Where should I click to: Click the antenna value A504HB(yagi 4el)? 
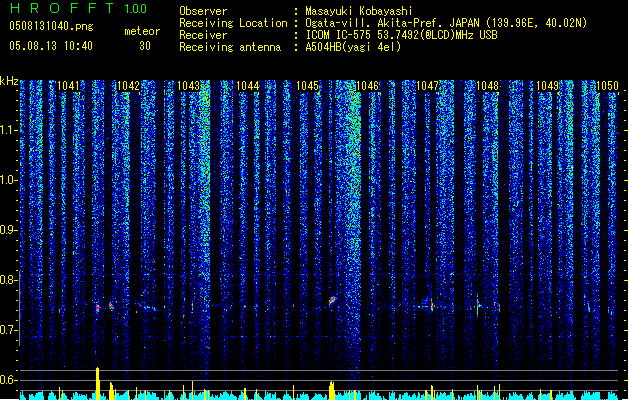pos(353,47)
